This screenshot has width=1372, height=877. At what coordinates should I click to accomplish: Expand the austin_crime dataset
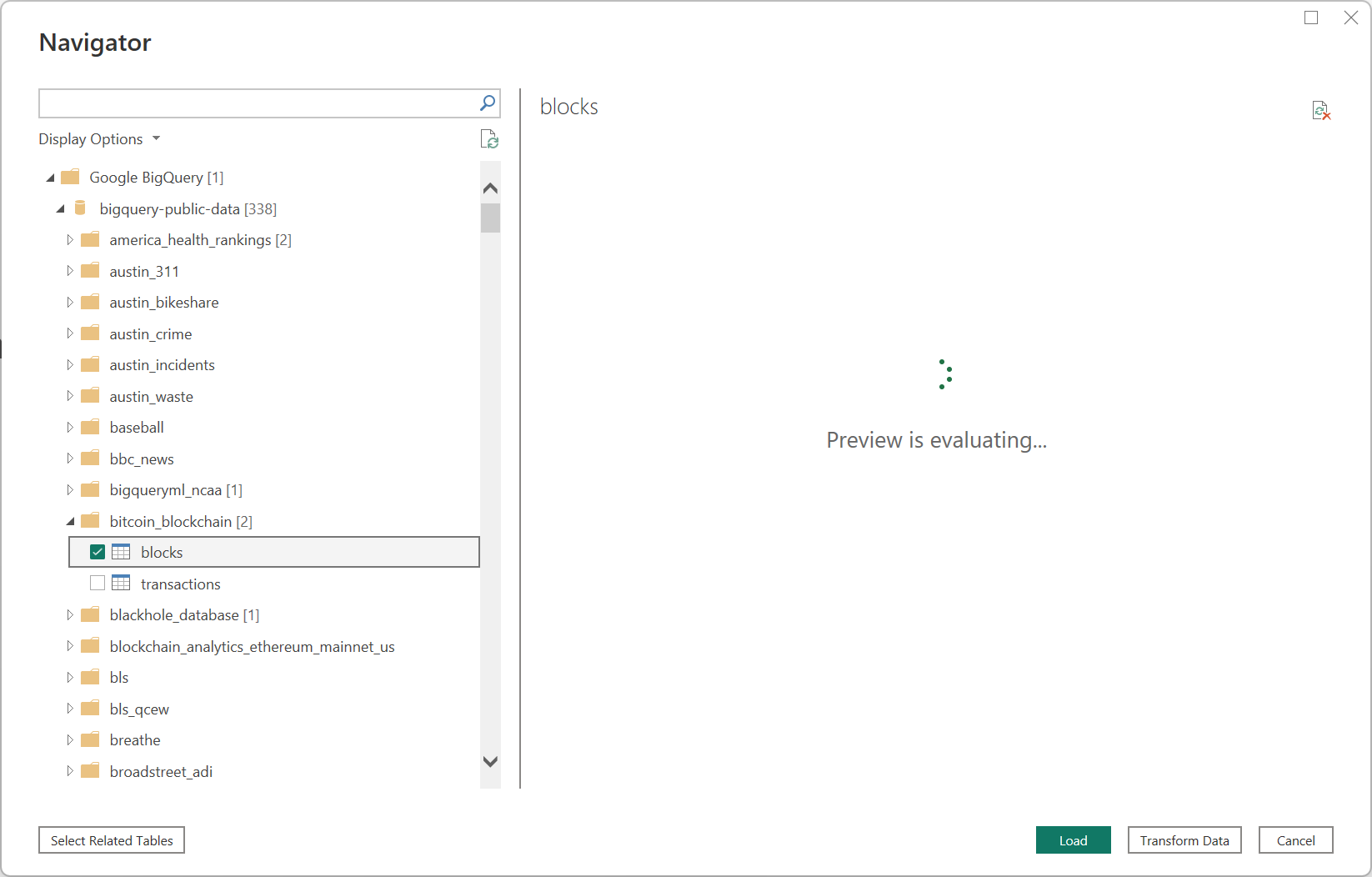click(70, 333)
